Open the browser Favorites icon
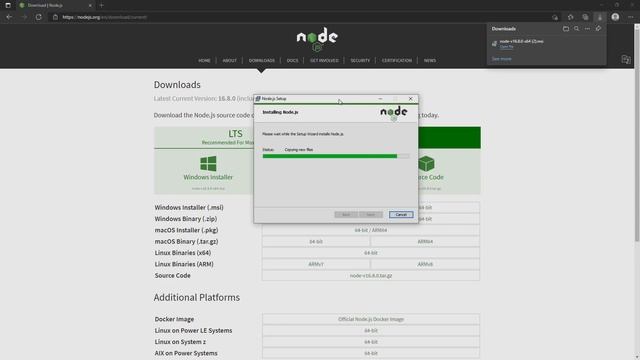This screenshot has height=360, width=640. (x=570, y=17)
